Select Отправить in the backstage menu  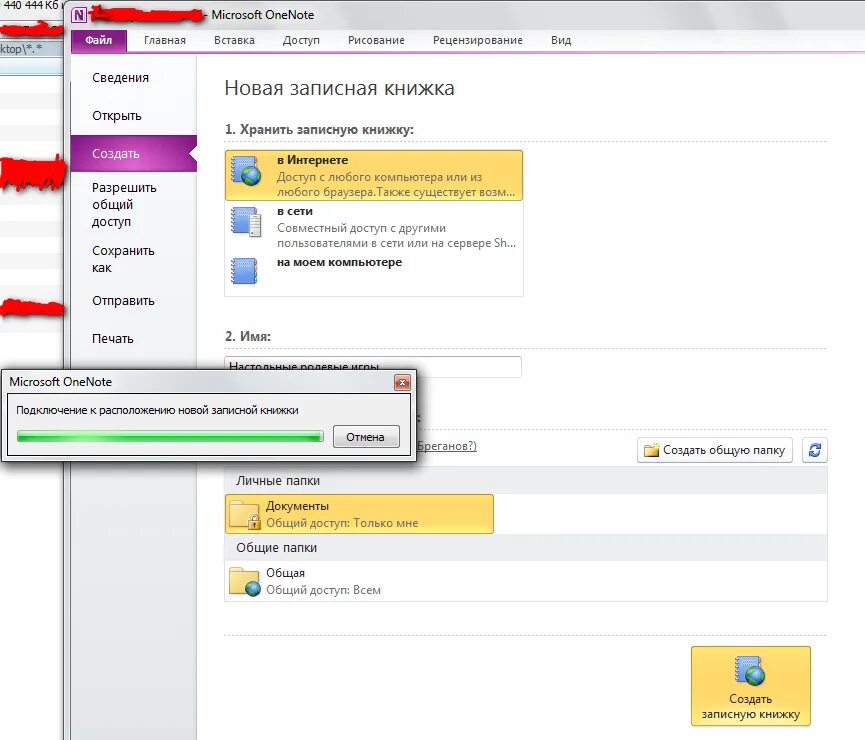pyautogui.click(x=134, y=301)
